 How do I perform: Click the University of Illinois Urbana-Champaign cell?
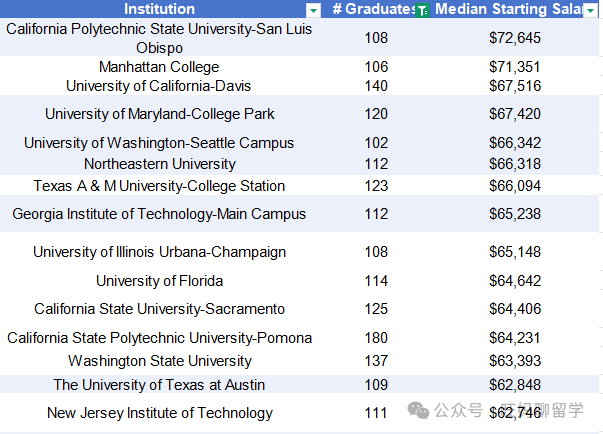(160, 252)
